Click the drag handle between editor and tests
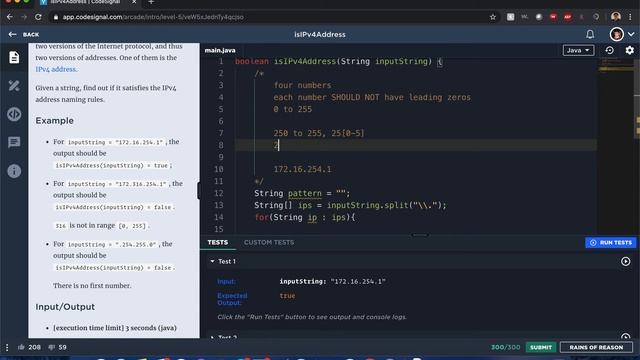Image resolution: width=640 pixels, height=360 pixels. [420, 235]
